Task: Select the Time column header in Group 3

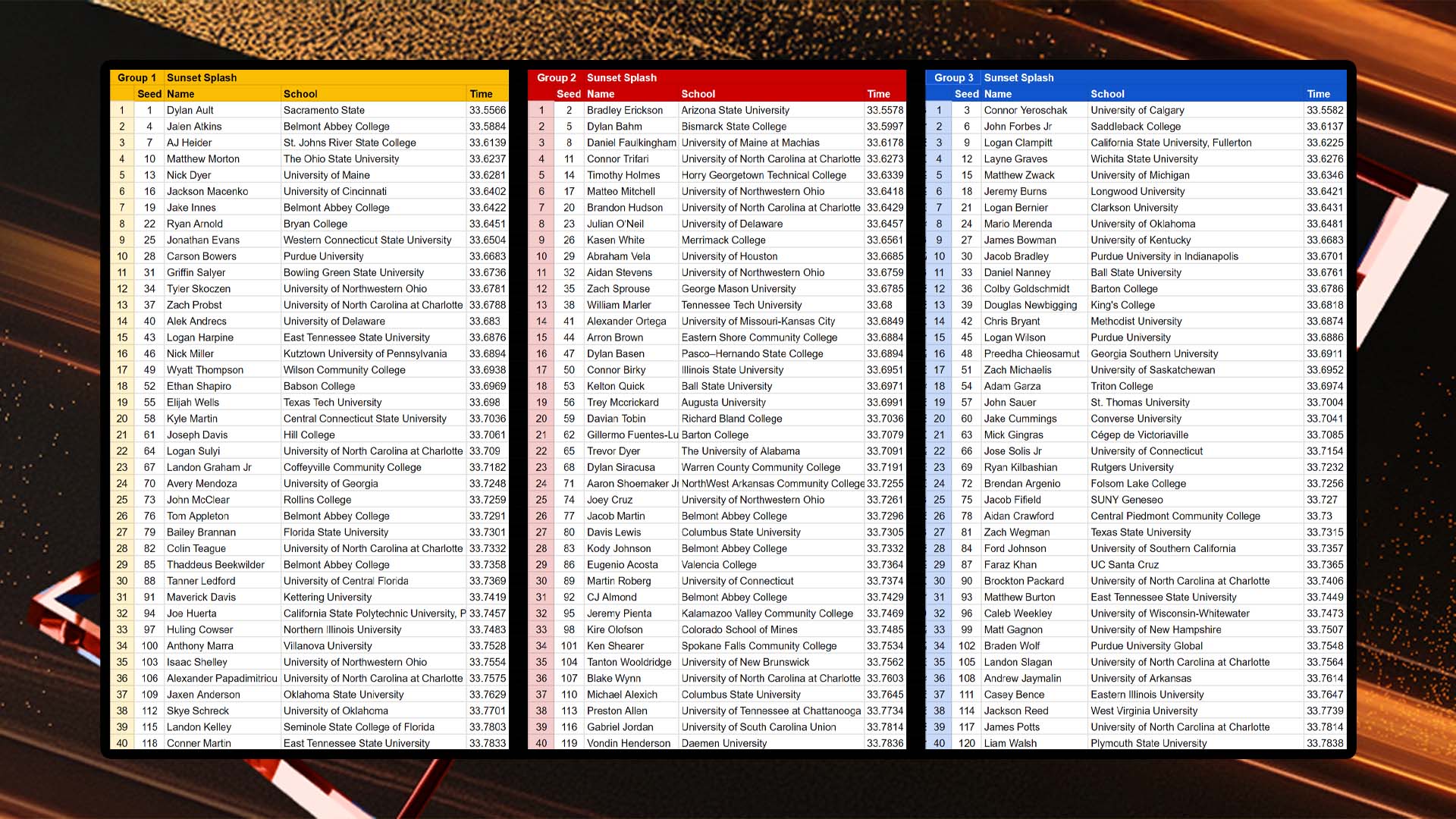Action: pos(1318,94)
